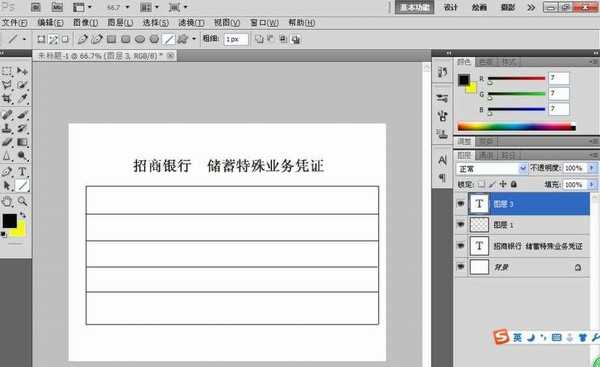
Task: Toggle lock image pixels brush icon
Action: [492, 184]
